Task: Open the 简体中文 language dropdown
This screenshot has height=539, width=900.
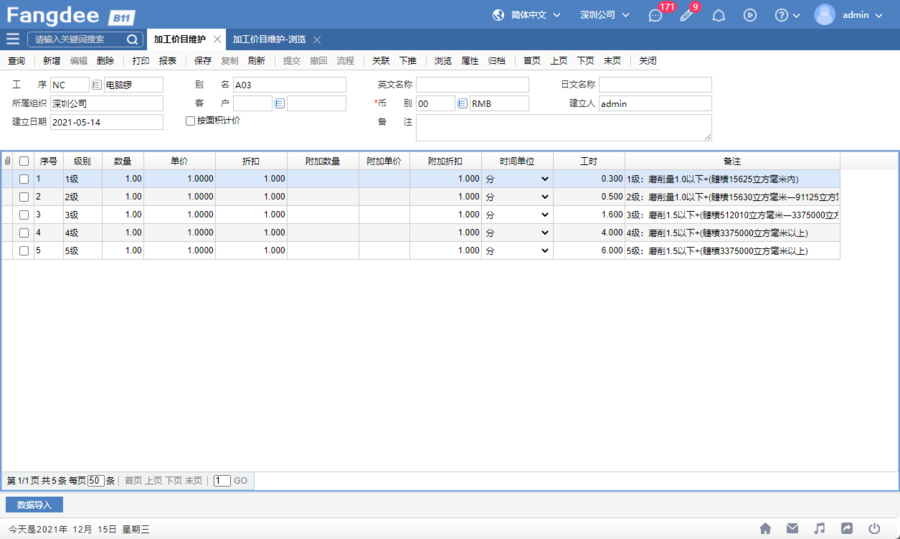Action: [x=535, y=15]
